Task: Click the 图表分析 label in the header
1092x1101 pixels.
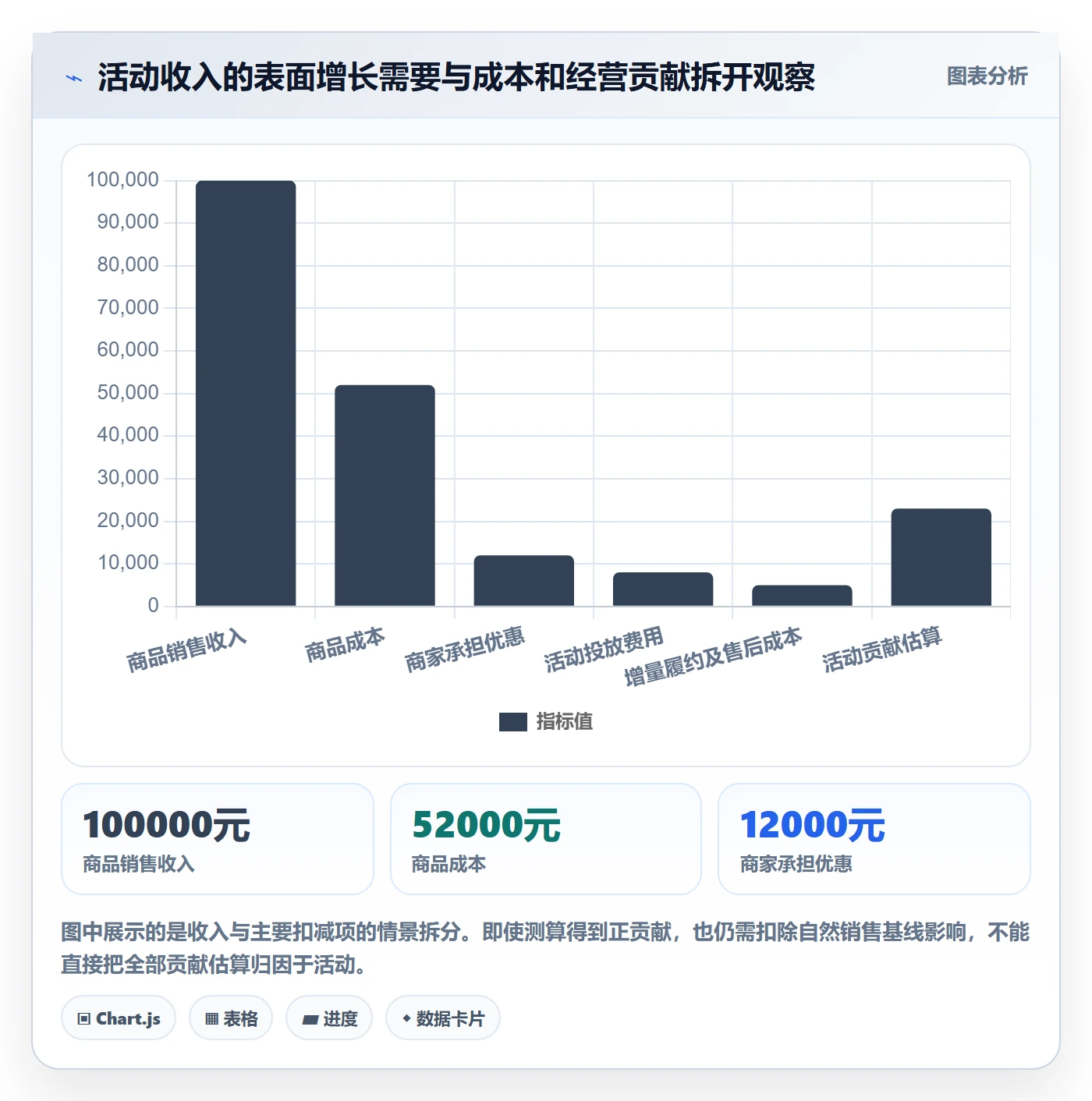Action: [x=987, y=76]
